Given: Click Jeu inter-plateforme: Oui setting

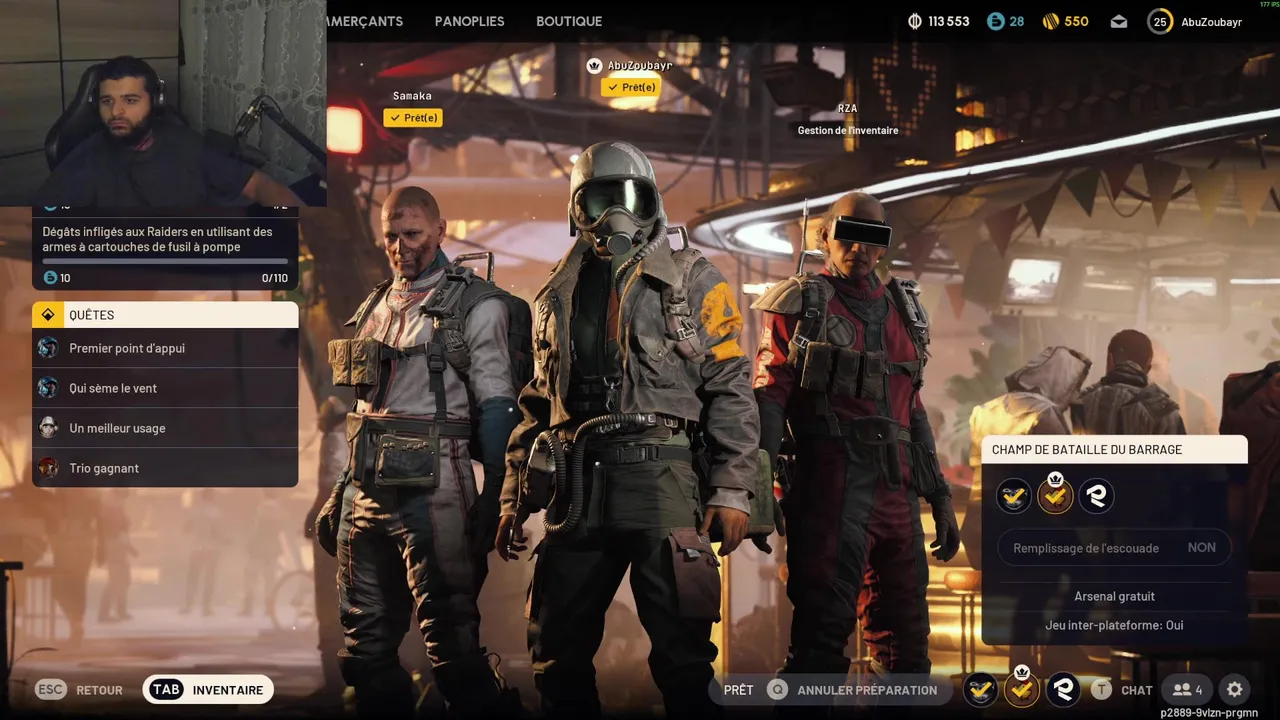Looking at the screenshot, I should point(1114,625).
